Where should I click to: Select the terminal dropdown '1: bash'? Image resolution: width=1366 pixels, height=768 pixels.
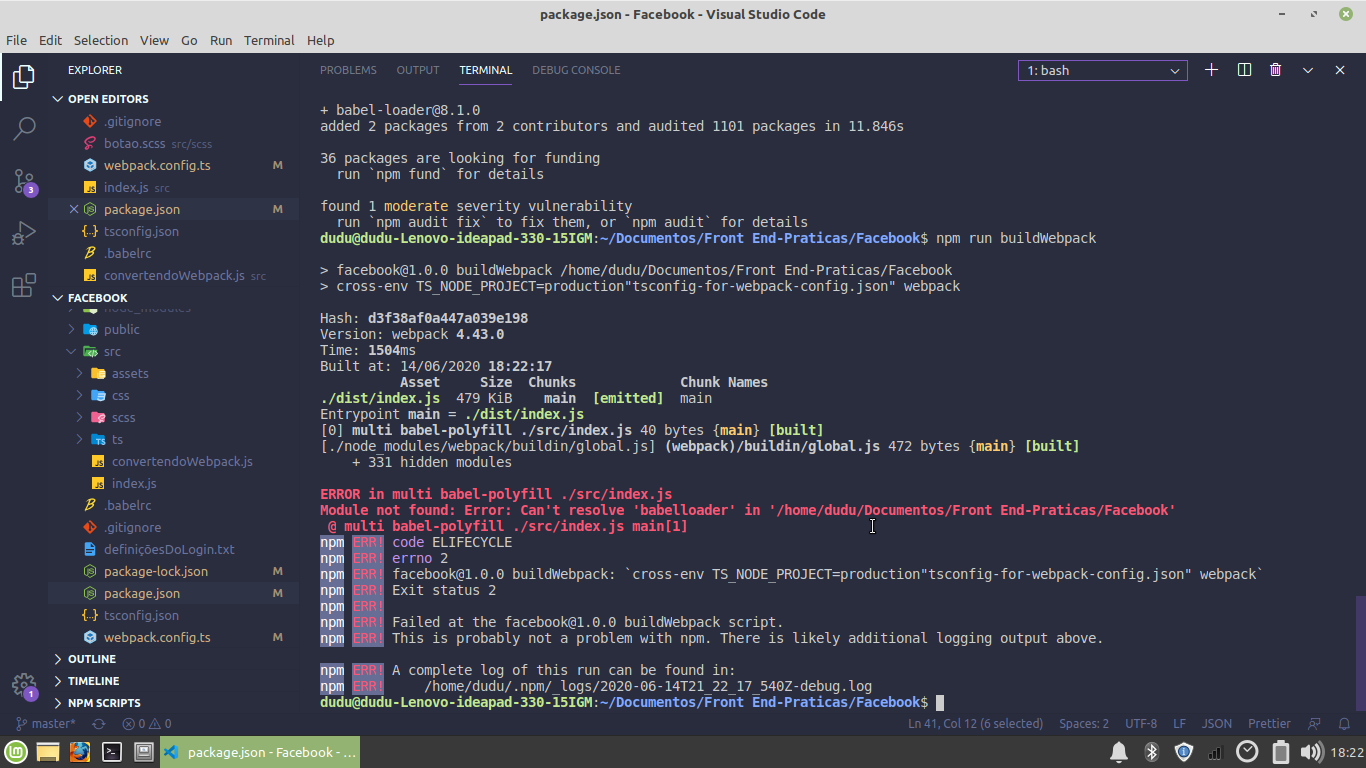tap(1103, 71)
